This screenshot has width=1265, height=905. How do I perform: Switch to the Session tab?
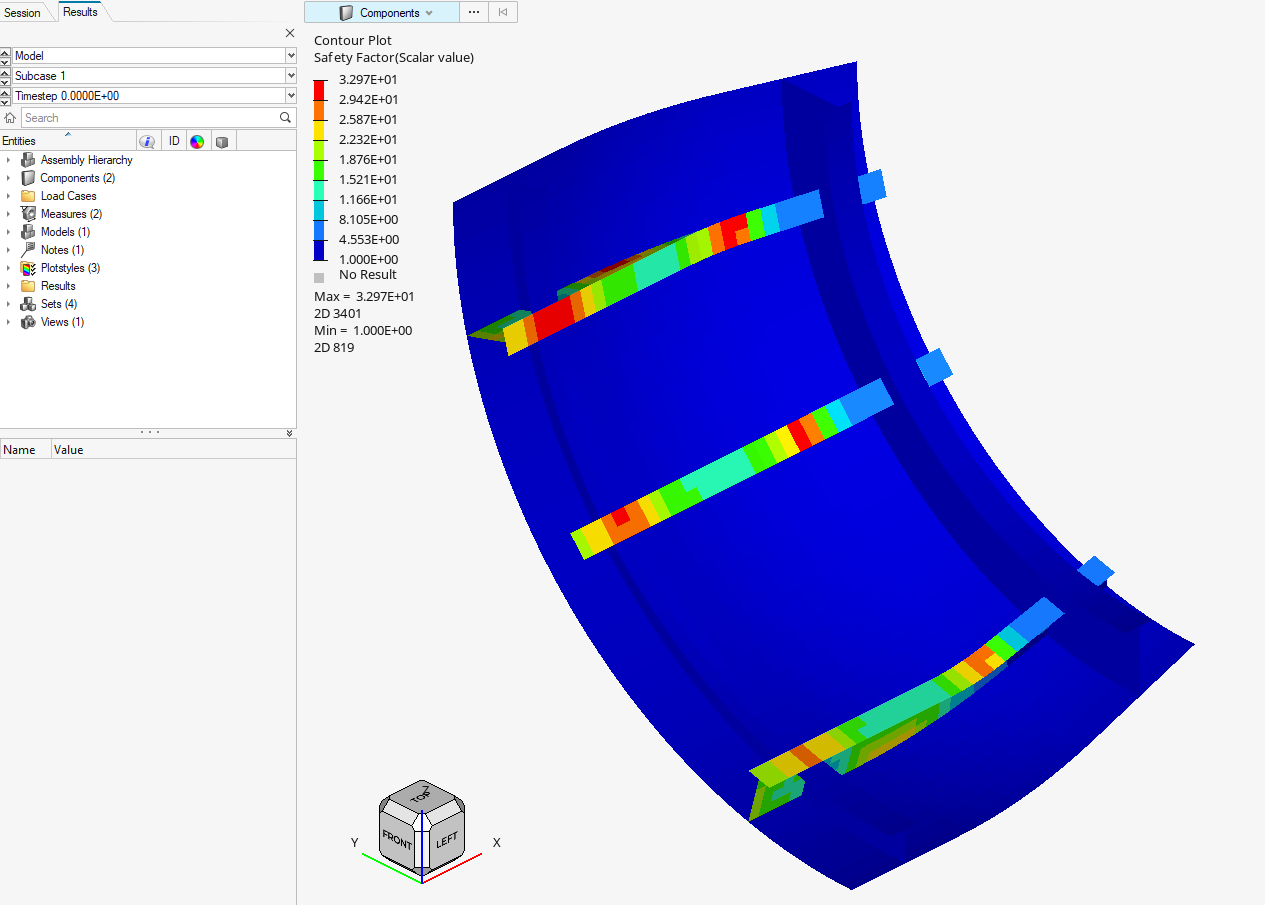pyautogui.click(x=26, y=12)
